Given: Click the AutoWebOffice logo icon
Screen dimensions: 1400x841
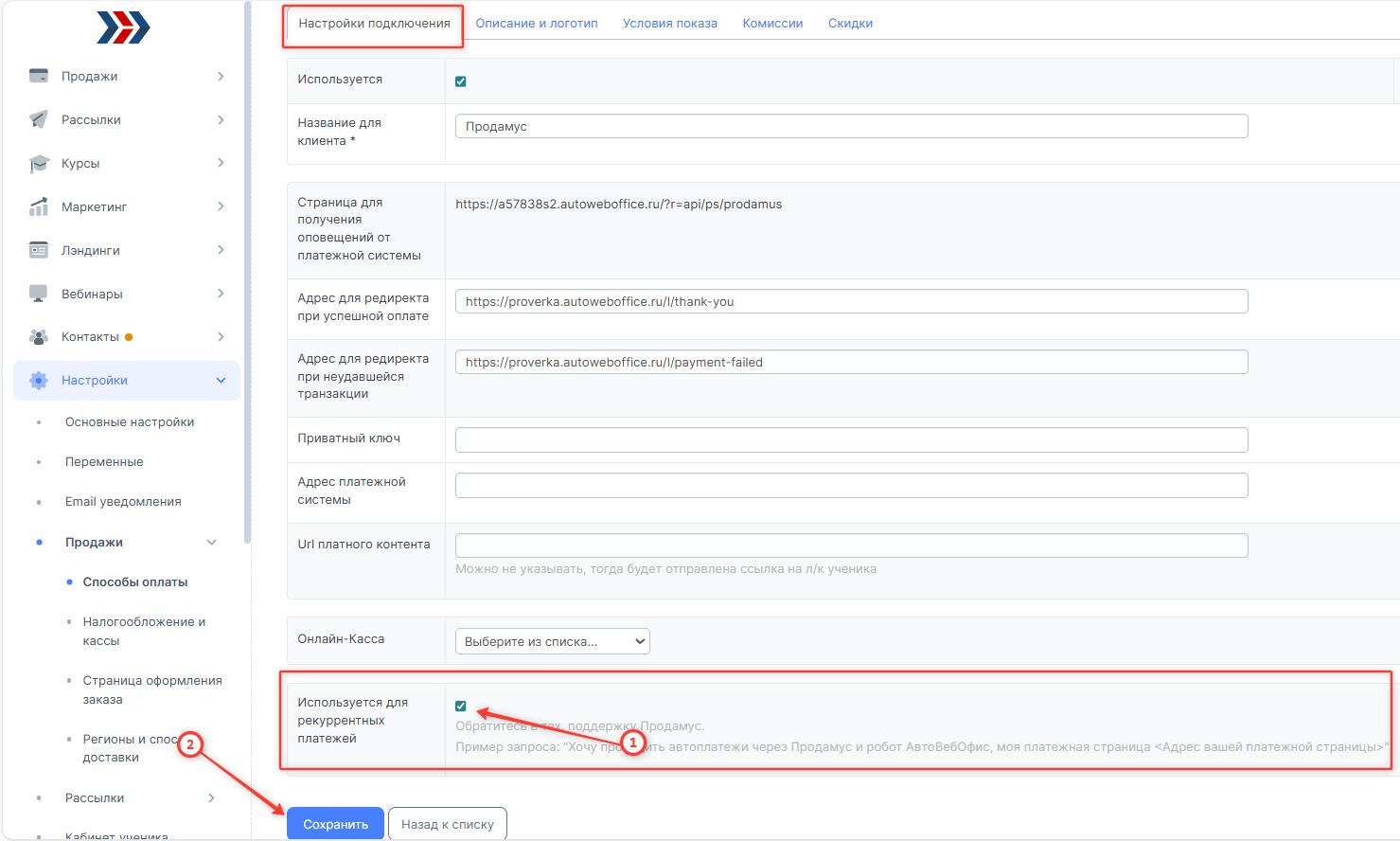Looking at the screenshot, I should (123, 27).
